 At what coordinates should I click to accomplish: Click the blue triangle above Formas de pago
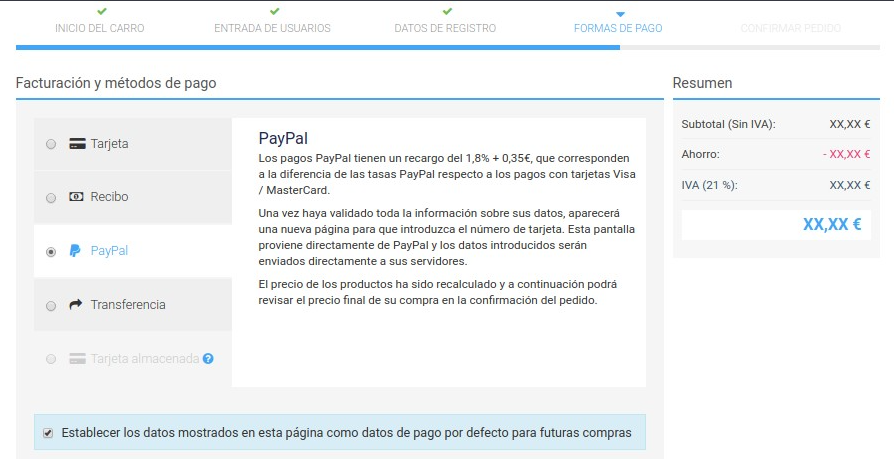coord(621,14)
